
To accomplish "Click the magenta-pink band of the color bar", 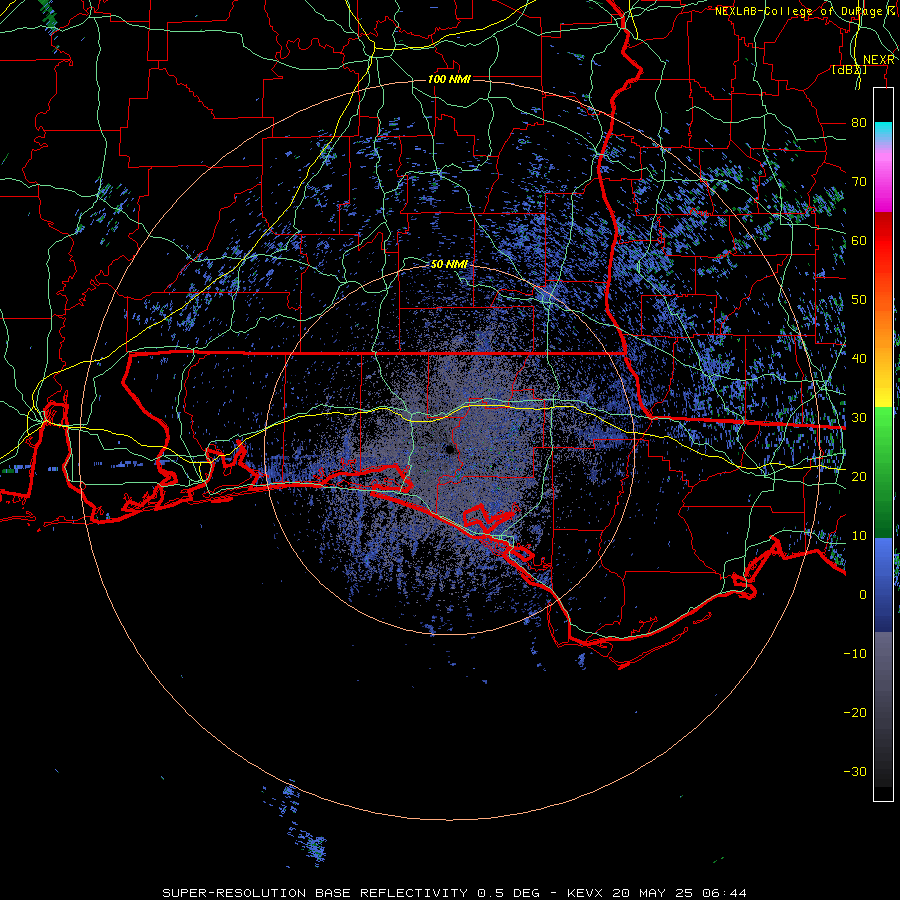I will (883, 178).
